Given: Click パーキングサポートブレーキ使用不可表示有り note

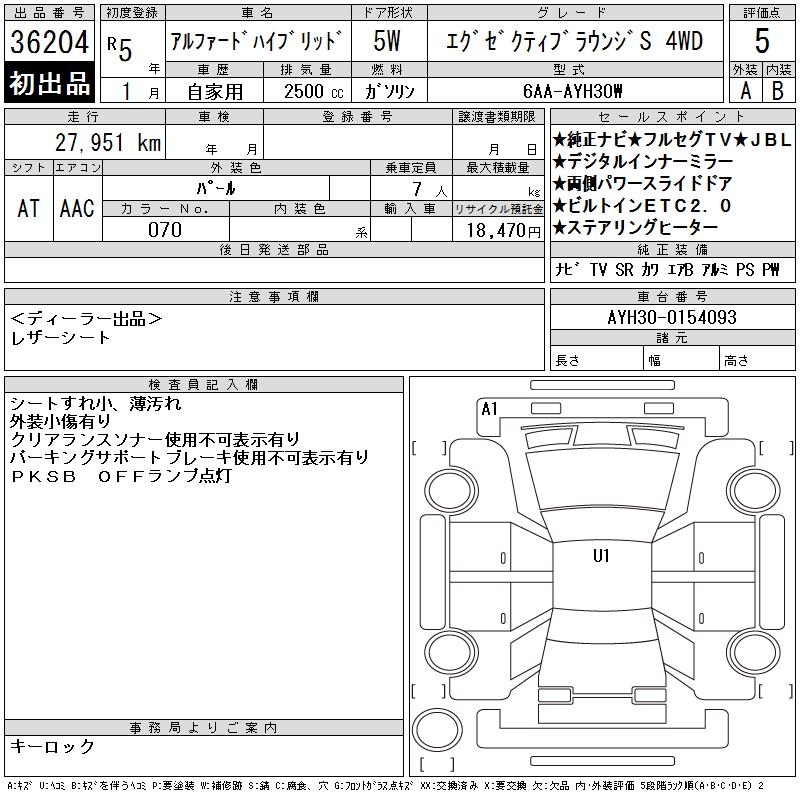Looking at the screenshot, I should pyautogui.click(x=189, y=457).
